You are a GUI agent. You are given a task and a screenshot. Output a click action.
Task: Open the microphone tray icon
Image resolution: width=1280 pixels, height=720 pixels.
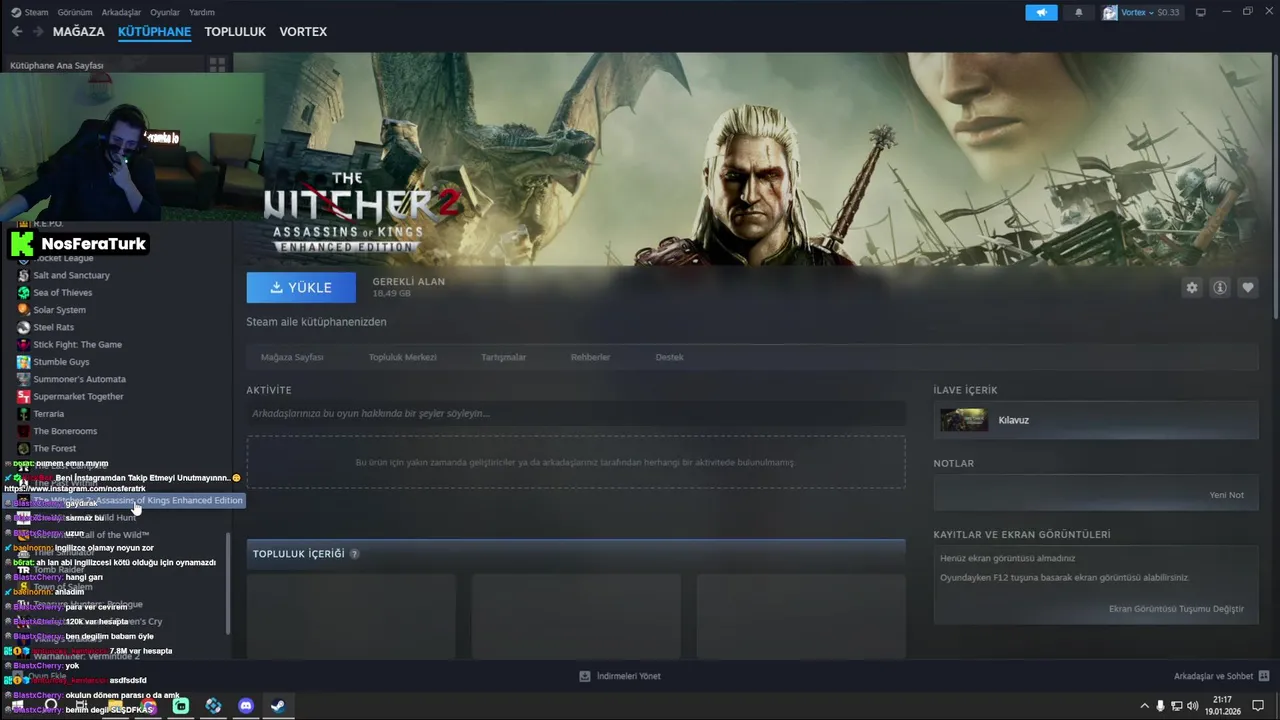[1160, 706]
